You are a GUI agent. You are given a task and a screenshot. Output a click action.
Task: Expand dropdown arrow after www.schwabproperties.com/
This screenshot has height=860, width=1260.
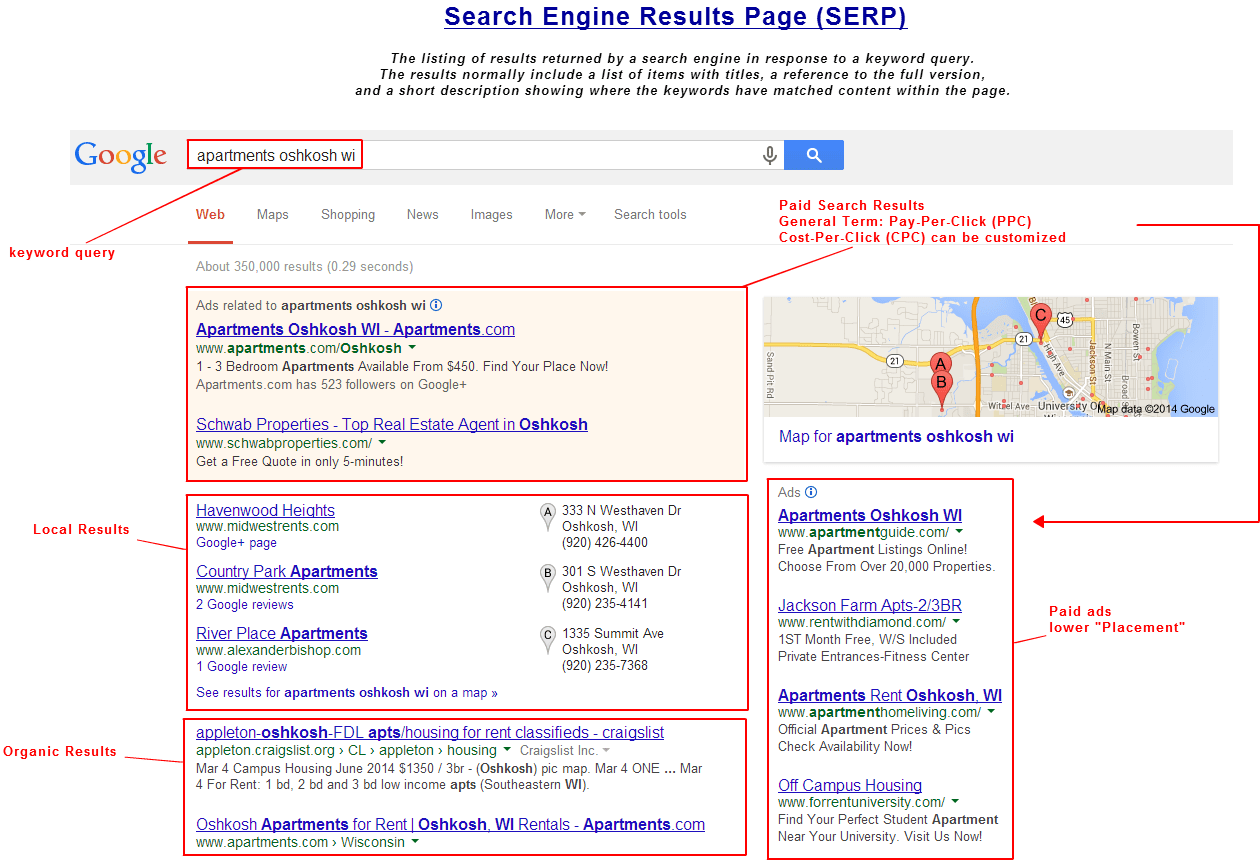(x=382, y=442)
